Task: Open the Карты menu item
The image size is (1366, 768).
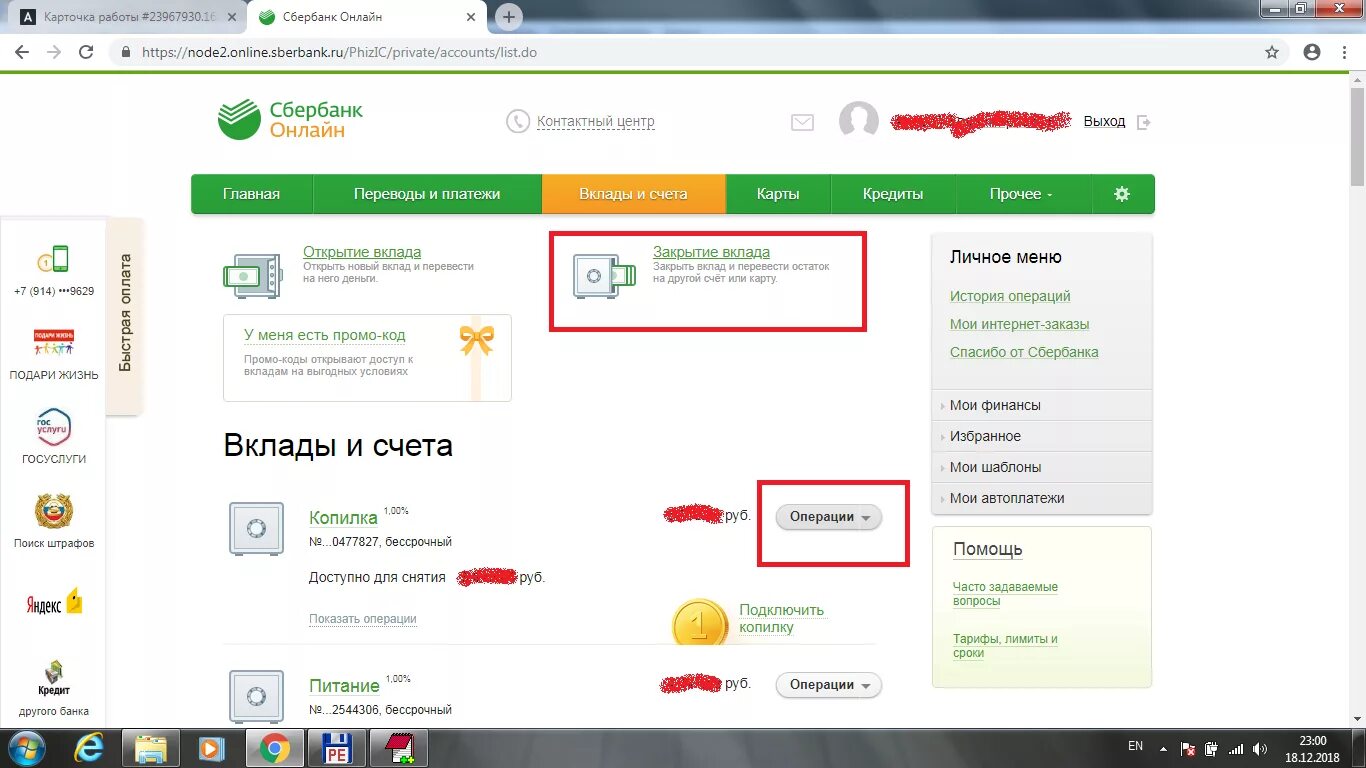Action: click(x=778, y=194)
